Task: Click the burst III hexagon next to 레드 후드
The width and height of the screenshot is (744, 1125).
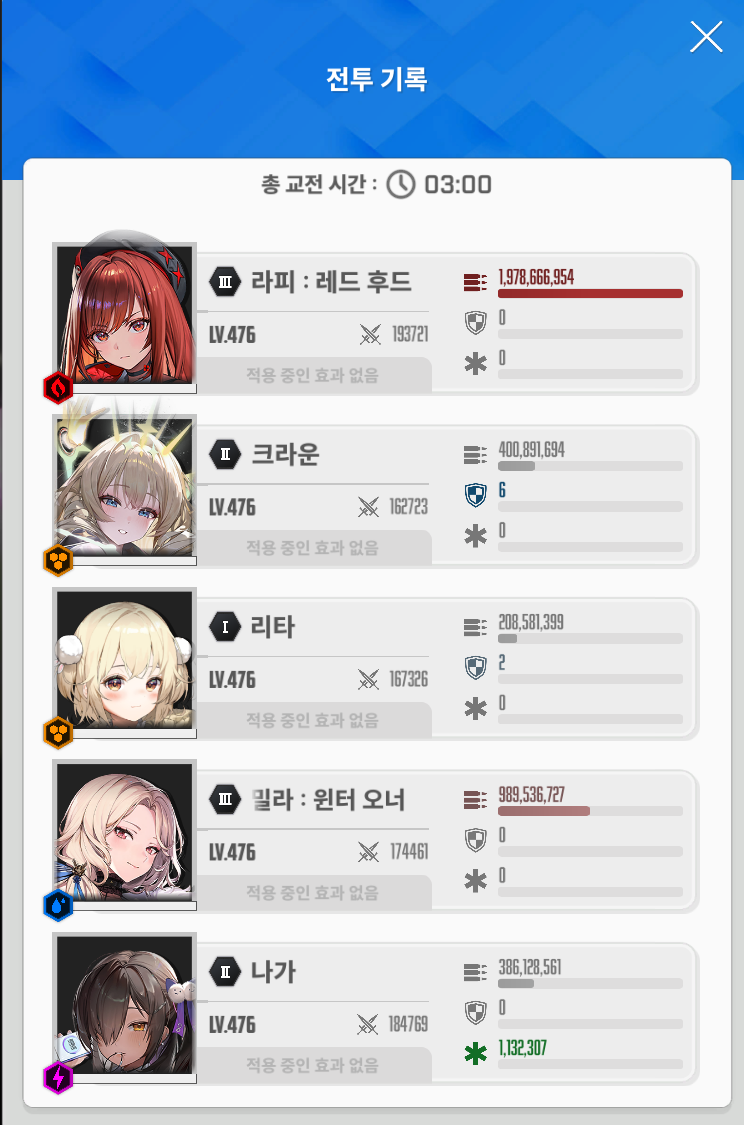Action: 225,282
